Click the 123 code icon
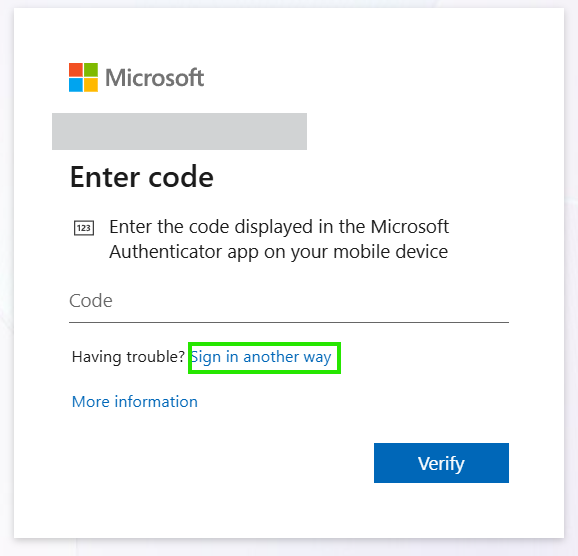The width and height of the screenshot is (578, 556). [x=84, y=228]
